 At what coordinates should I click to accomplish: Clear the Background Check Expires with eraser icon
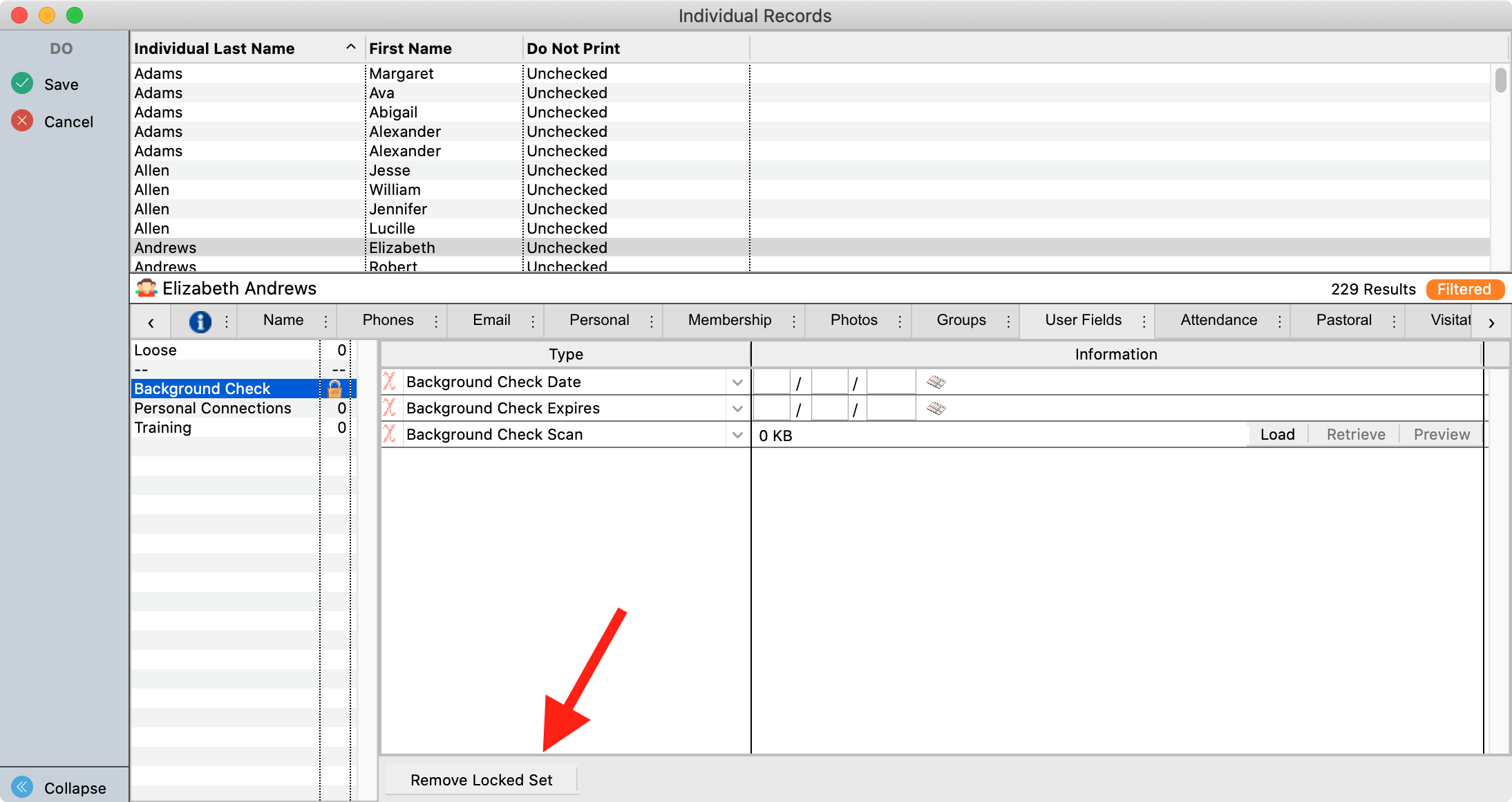click(936, 408)
